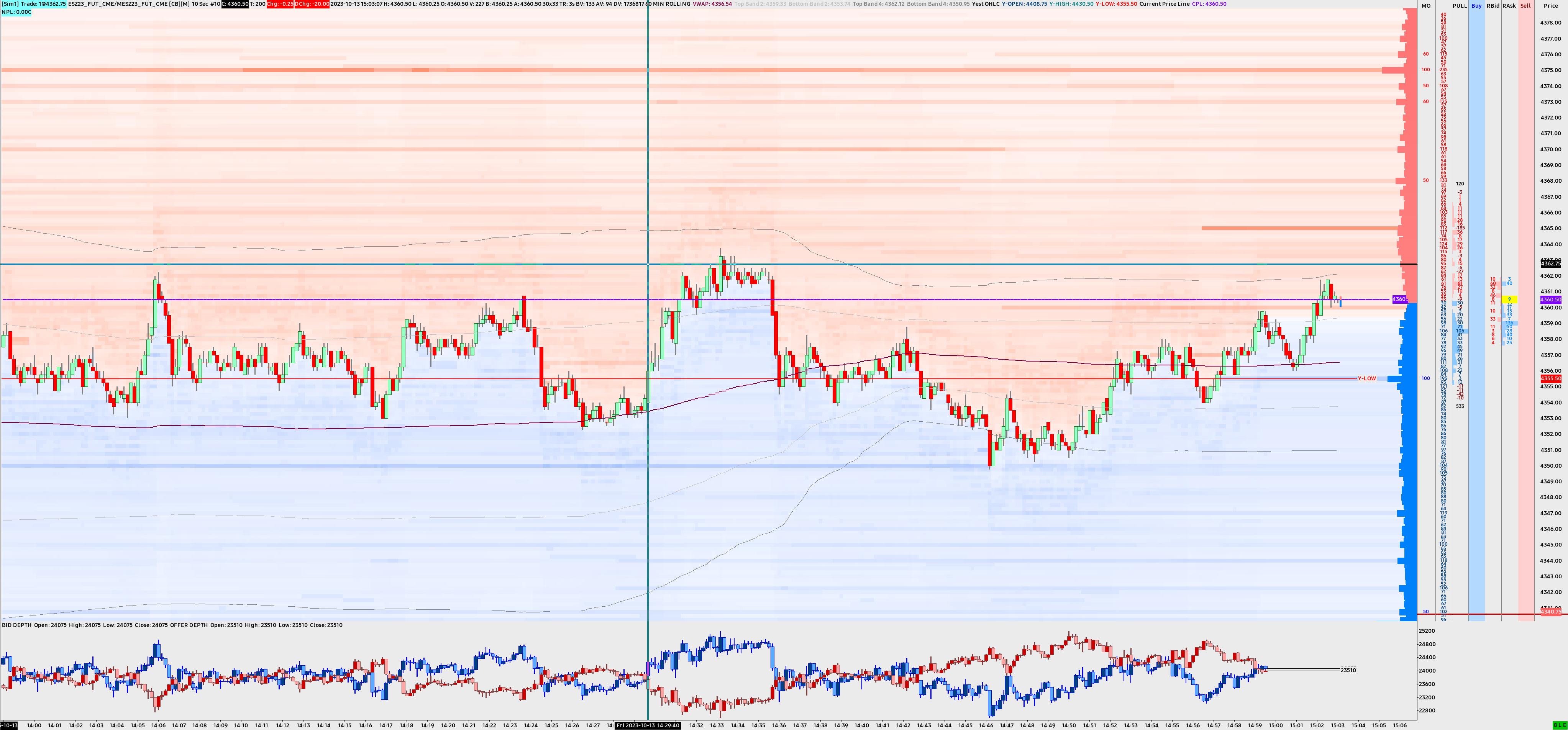Click the yellow highlighted RAsk cell
The width and height of the screenshot is (1568, 730).
click(x=1509, y=299)
